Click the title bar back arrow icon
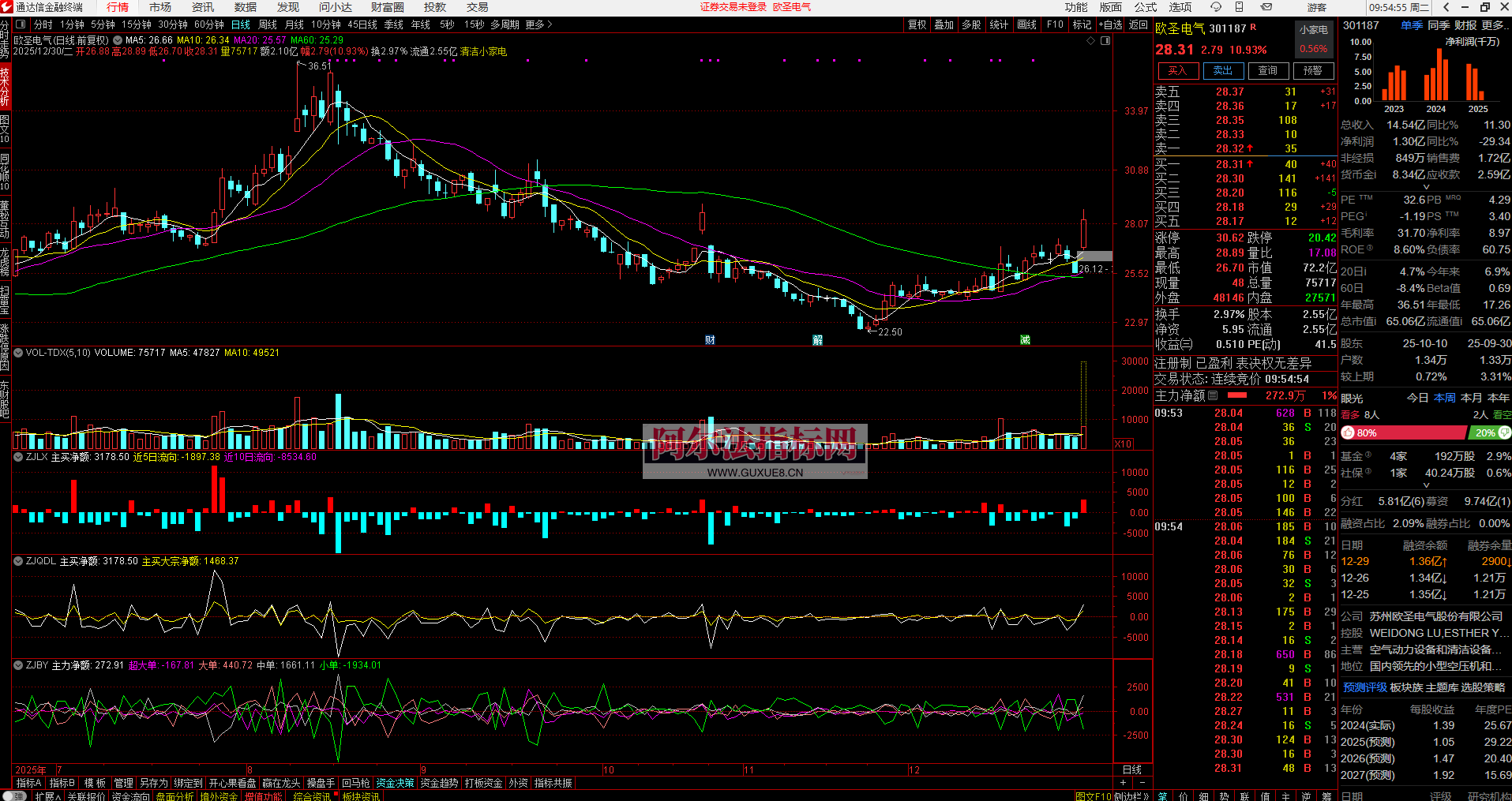 1446,7
